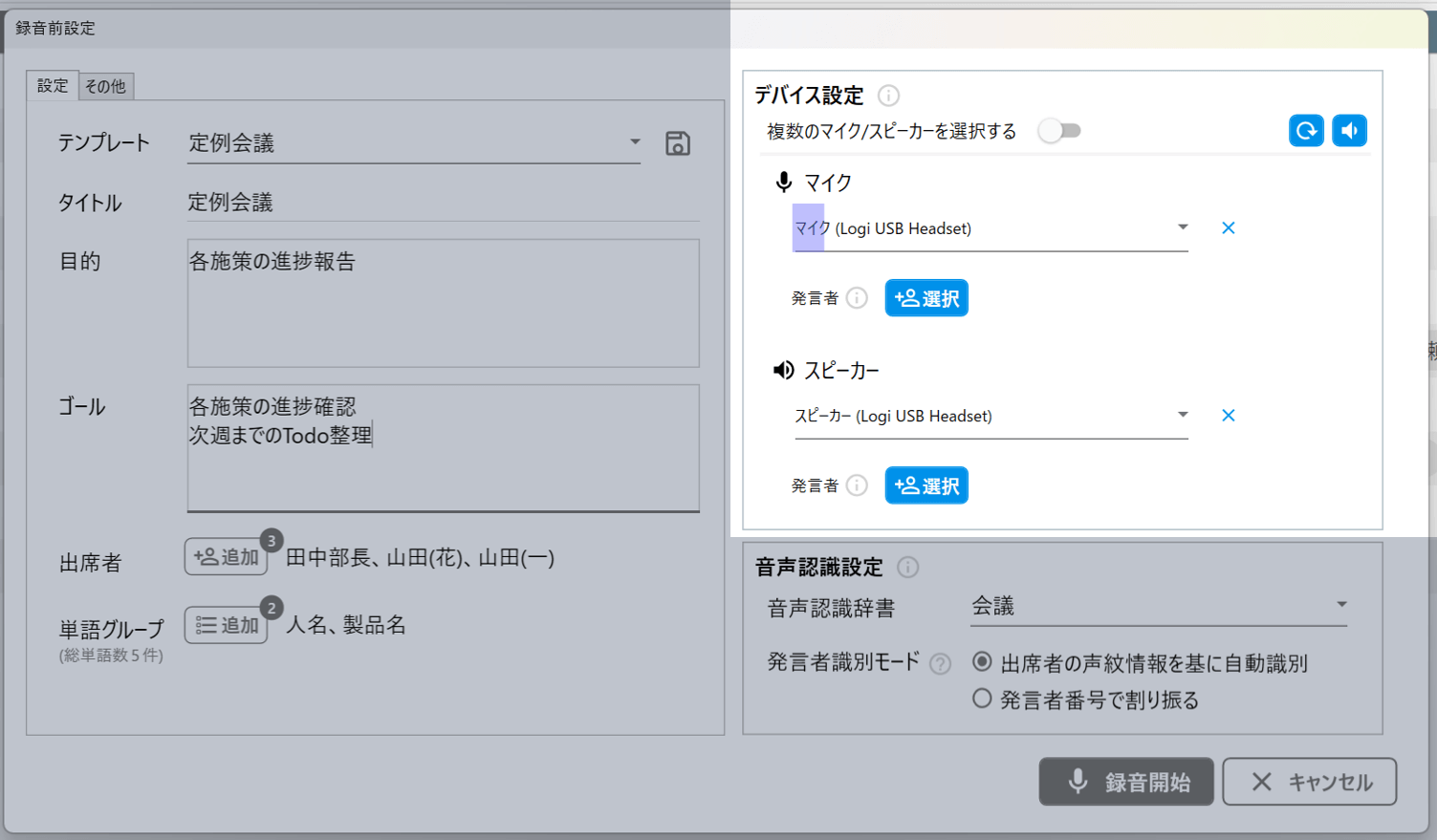This screenshot has width=1437, height=840.
Task: Click the refresh devices icon button
Action: point(1306,131)
